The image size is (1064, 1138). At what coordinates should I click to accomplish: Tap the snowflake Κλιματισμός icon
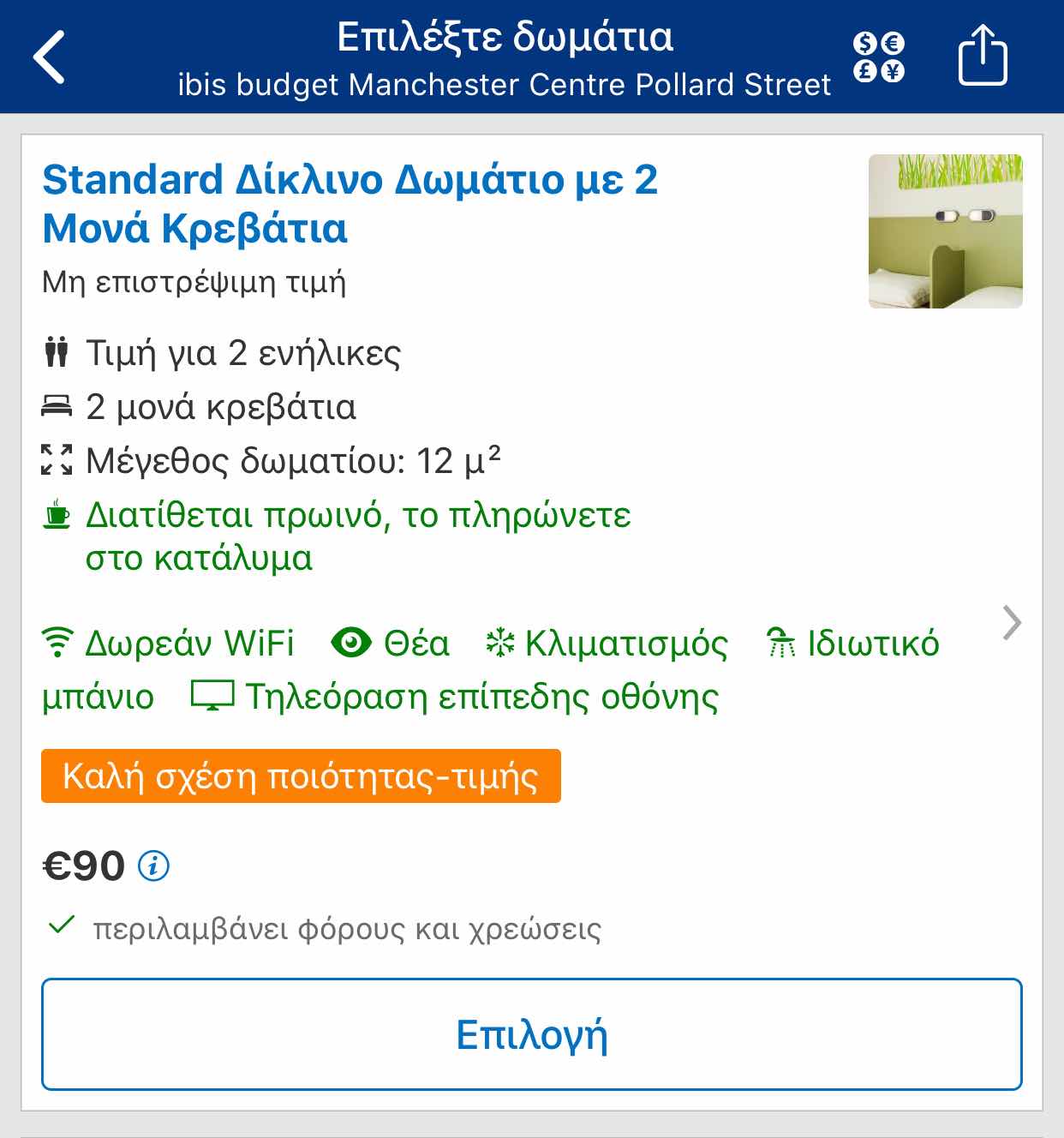click(x=500, y=643)
